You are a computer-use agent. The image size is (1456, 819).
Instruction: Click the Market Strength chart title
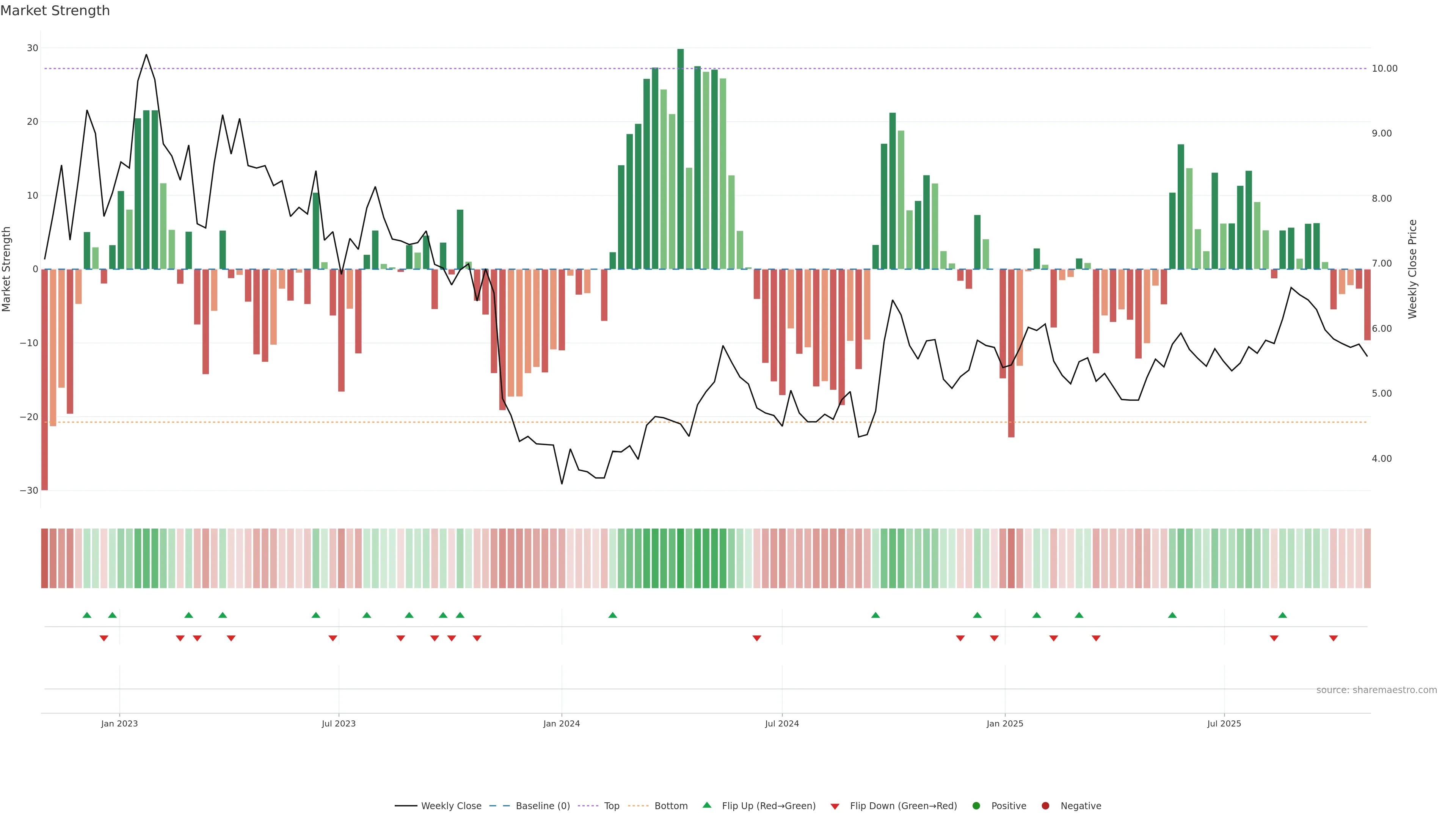(x=55, y=11)
